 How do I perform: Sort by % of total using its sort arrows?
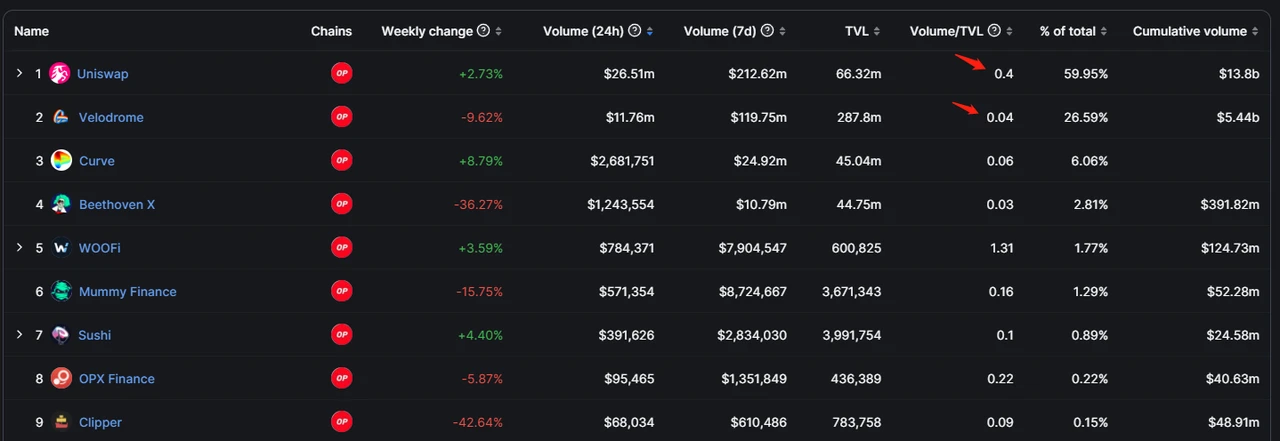[x=1104, y=31]
